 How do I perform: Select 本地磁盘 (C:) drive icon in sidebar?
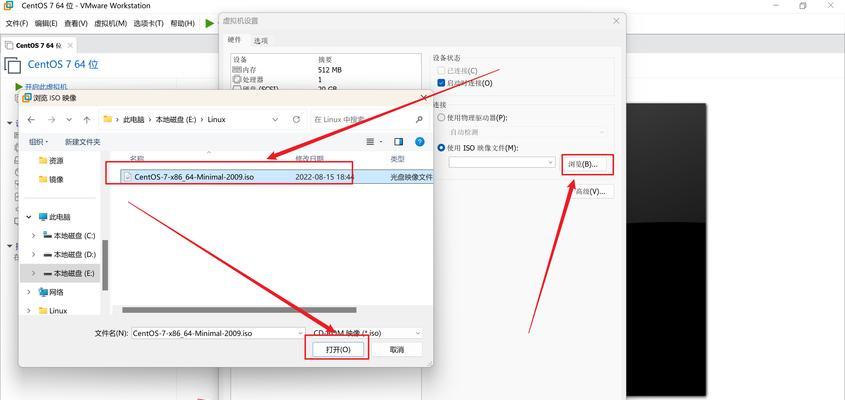[47, 236]
